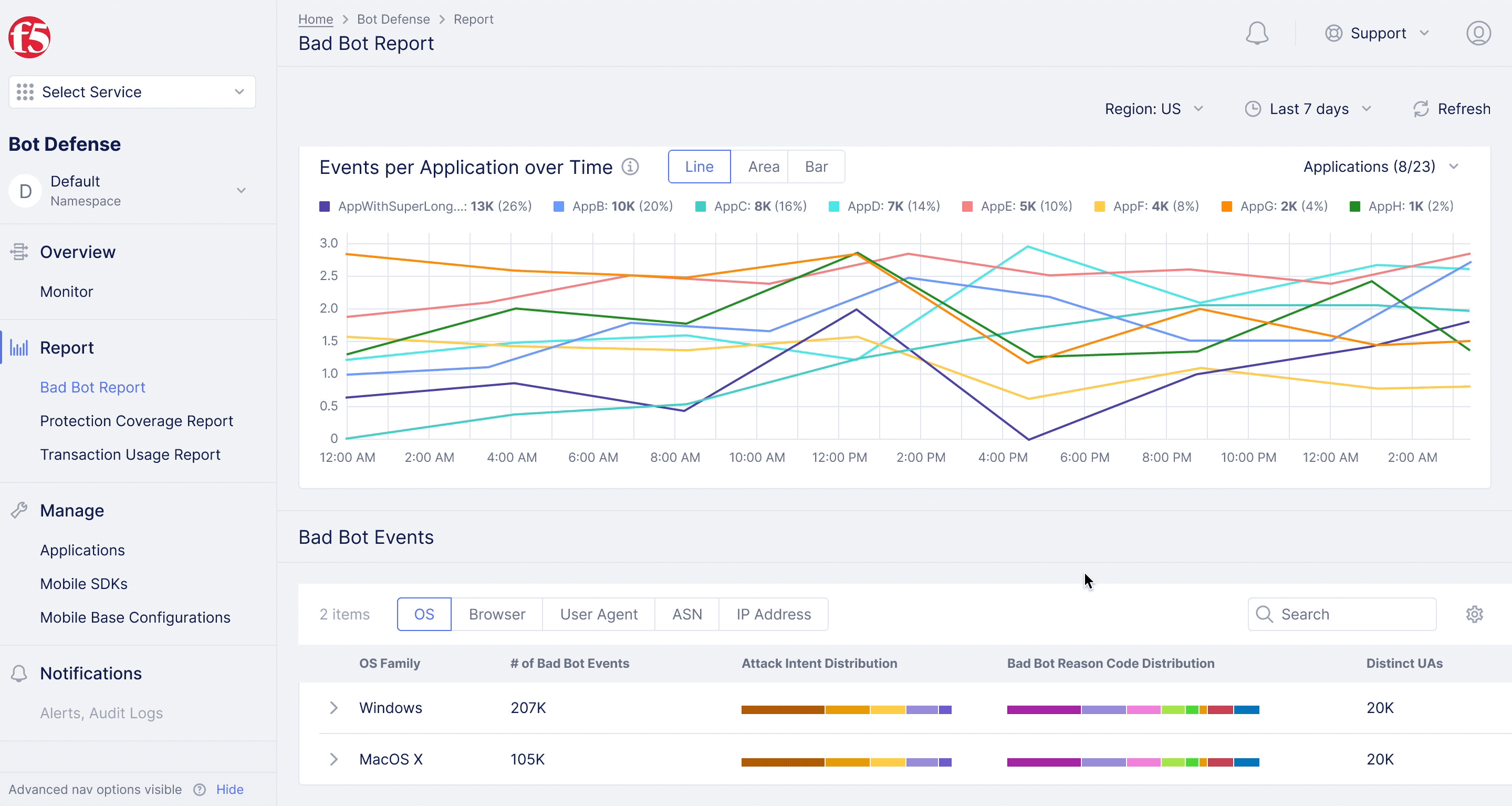Switch chart to Line view
Viewport: 1512px width, 806px height.
click(699, 167)
